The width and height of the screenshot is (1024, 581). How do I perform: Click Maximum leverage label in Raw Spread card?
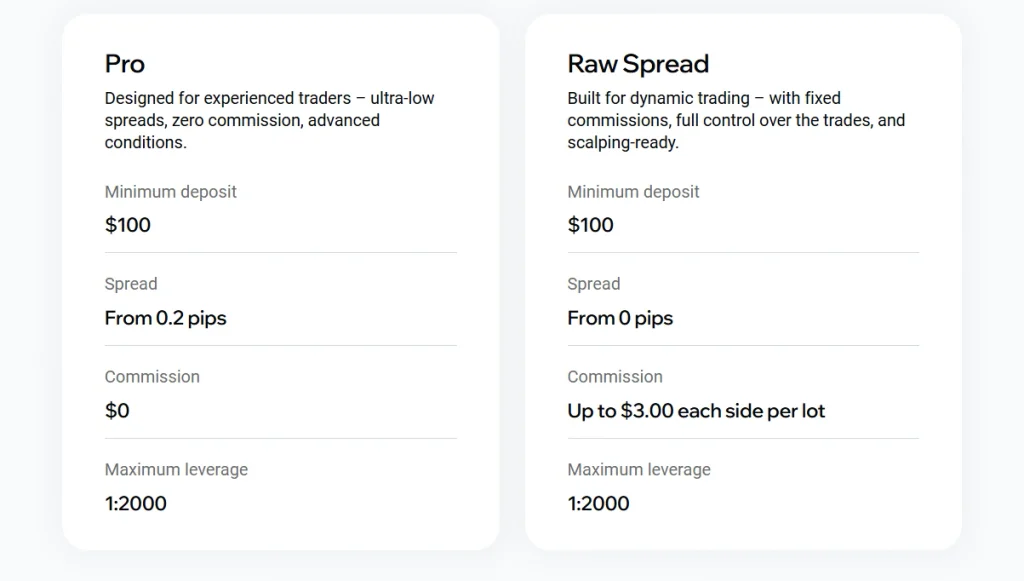pyautogui.click(x=639, y=470)
